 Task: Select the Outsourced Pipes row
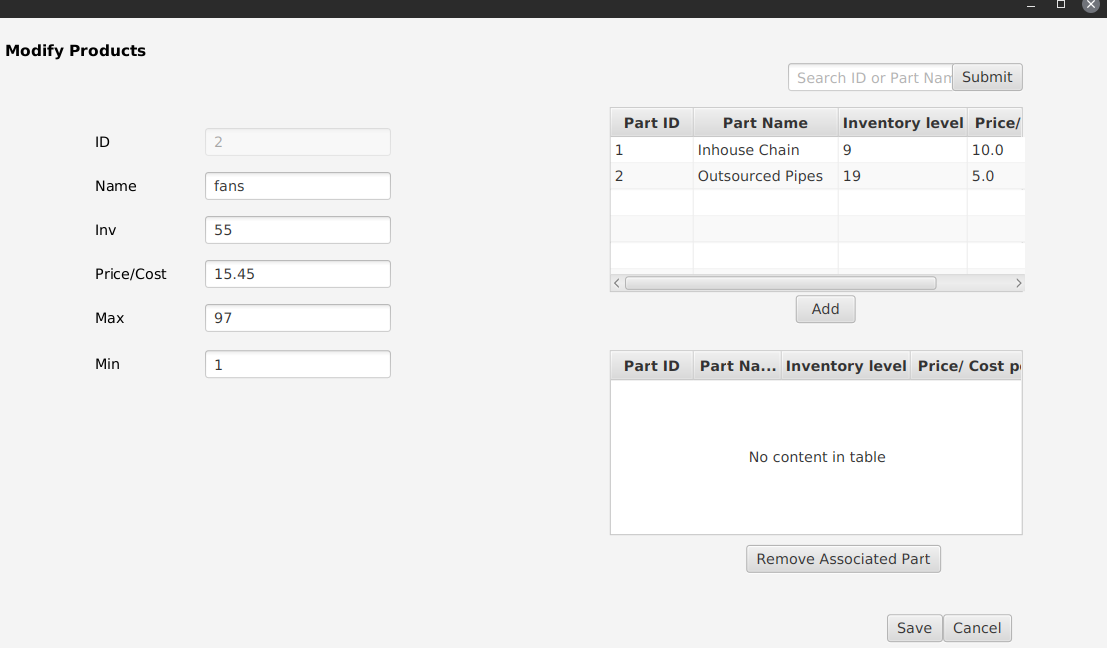pyautogui.click(x=765, y=175)
